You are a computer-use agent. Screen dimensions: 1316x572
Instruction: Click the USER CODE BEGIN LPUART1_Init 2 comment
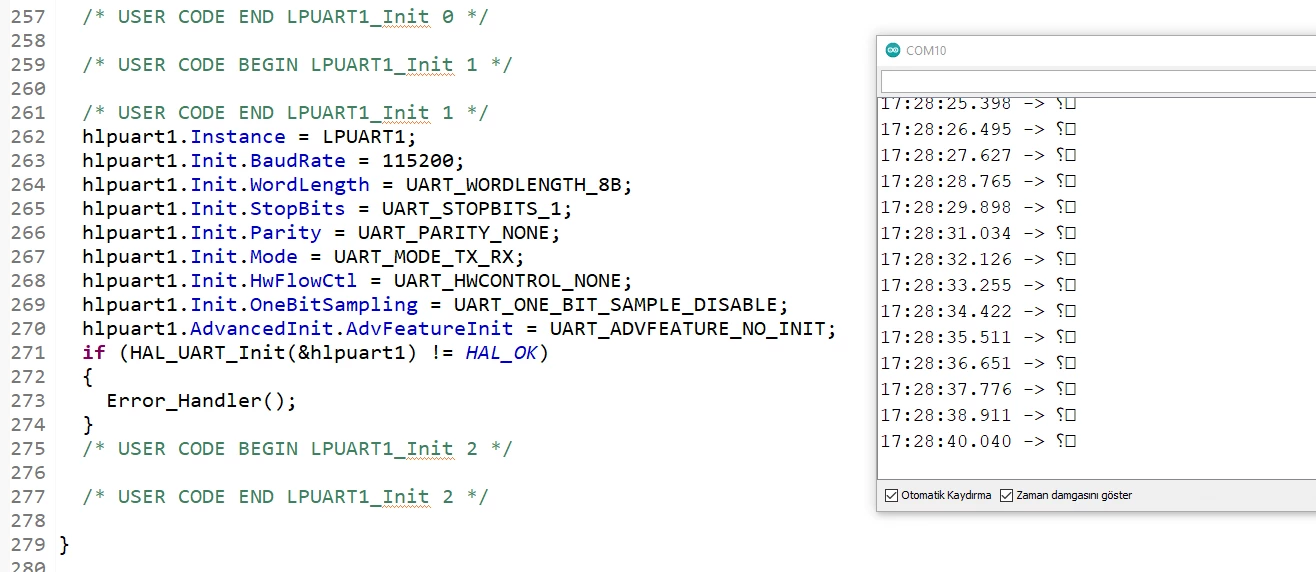(298, 449)
